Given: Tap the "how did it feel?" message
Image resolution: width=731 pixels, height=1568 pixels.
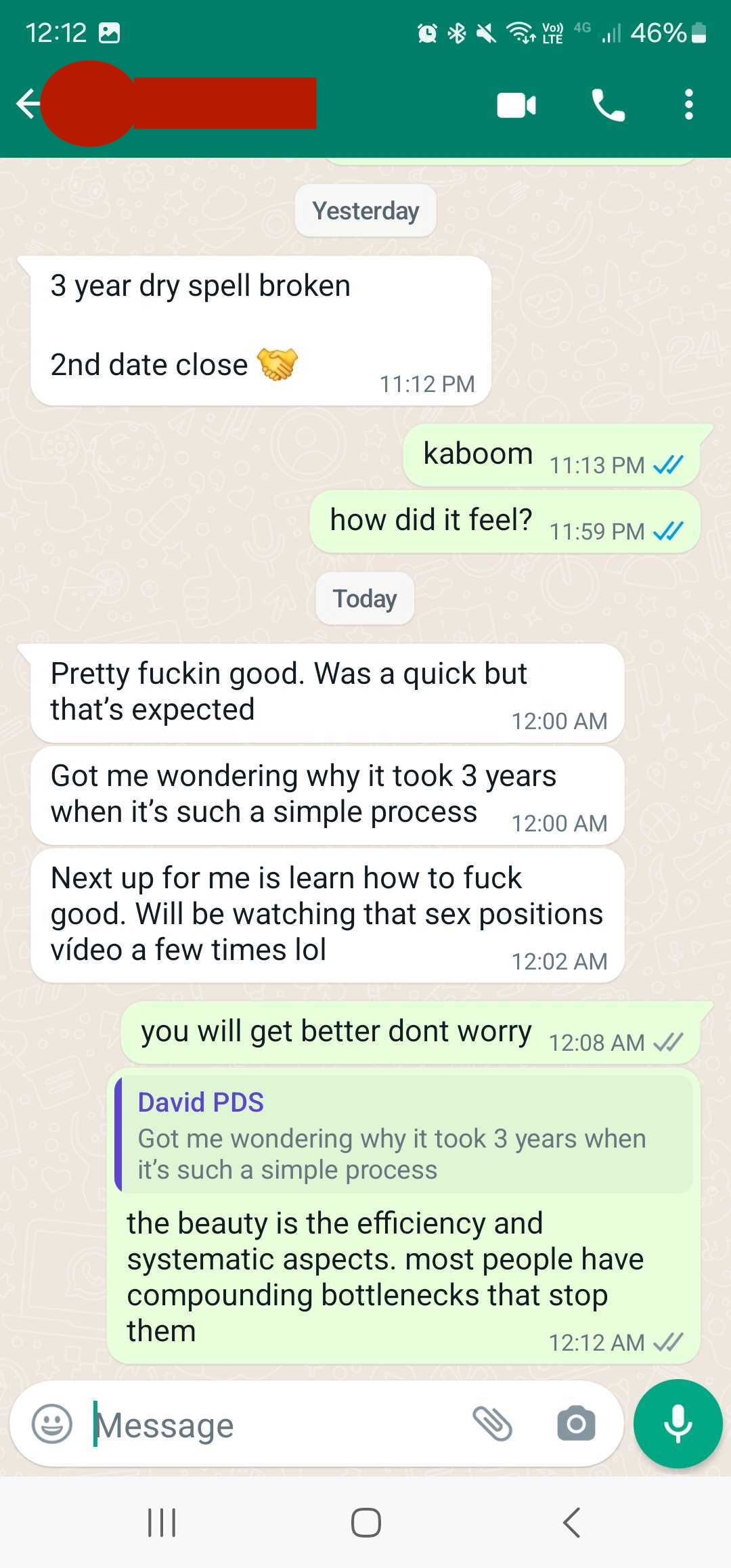Looking at the screenshot, I should (x=505, y=521).
